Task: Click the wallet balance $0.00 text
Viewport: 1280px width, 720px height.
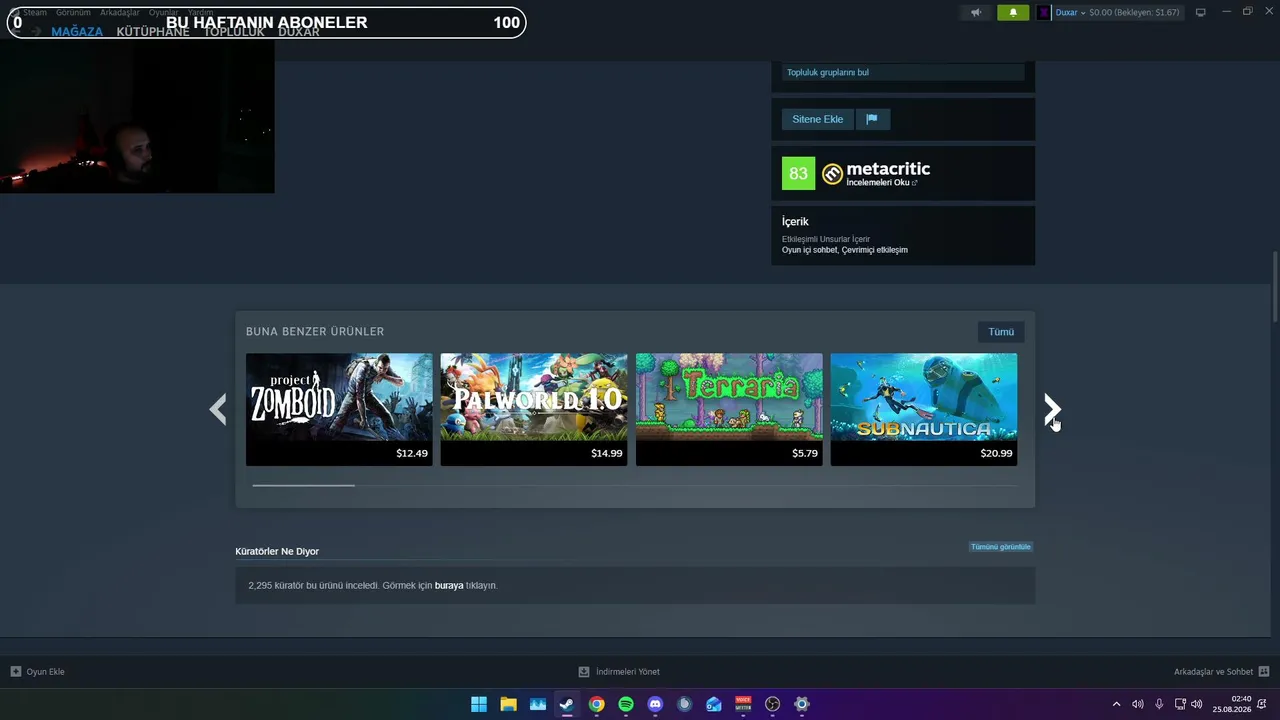Action: (1134, 13)
